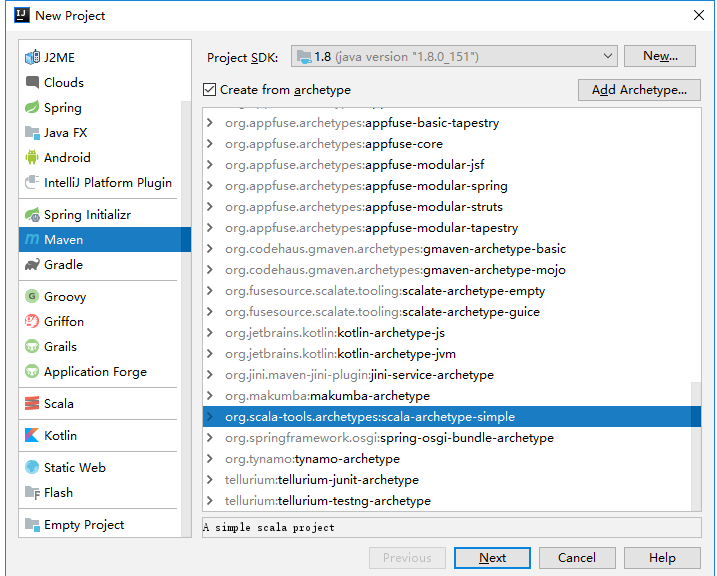717x576 pixels.
Task: Select the Gradle elephant icon
Action: tap(32, 265)
